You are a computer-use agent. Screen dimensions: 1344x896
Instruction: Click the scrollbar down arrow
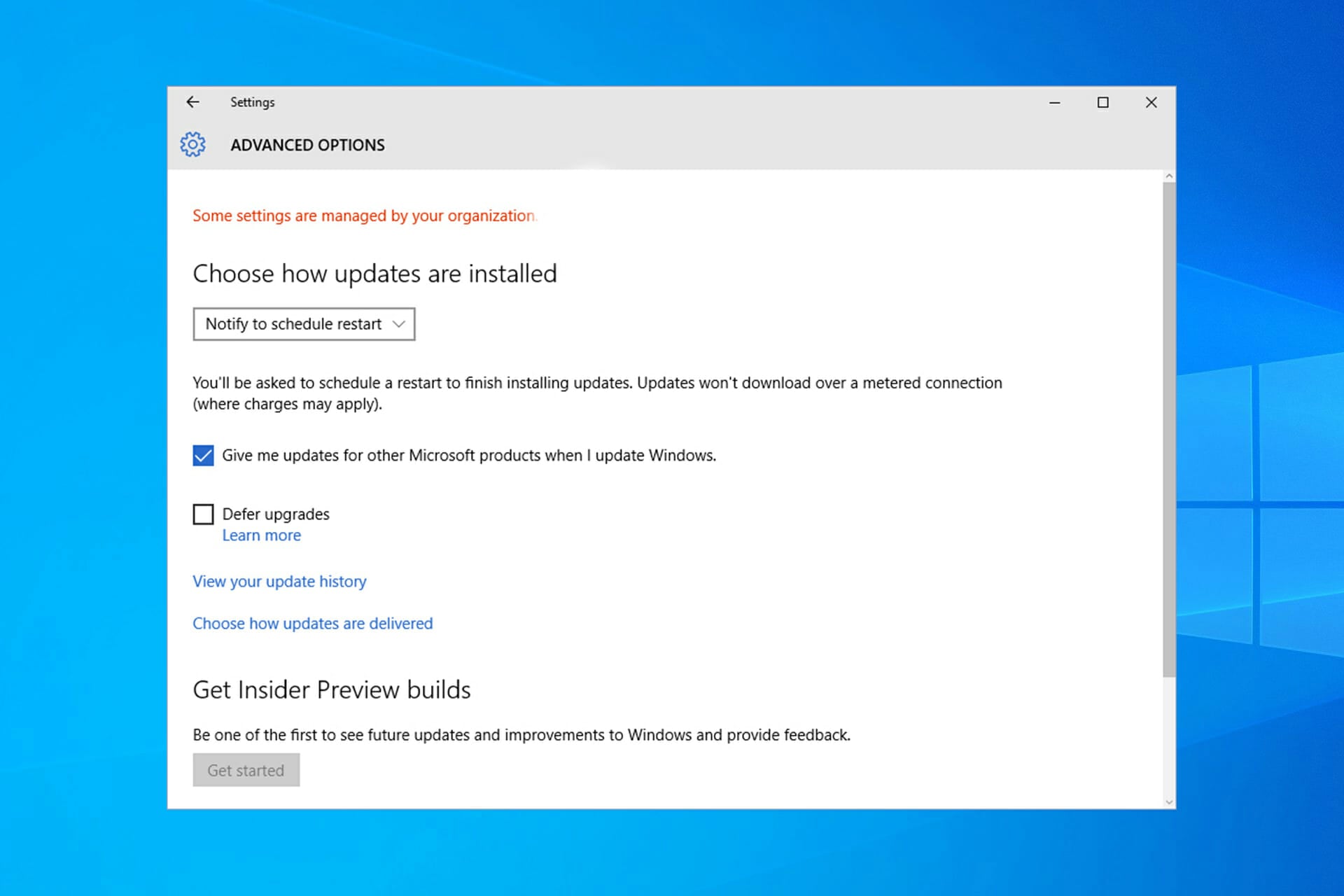[1168, 802]
